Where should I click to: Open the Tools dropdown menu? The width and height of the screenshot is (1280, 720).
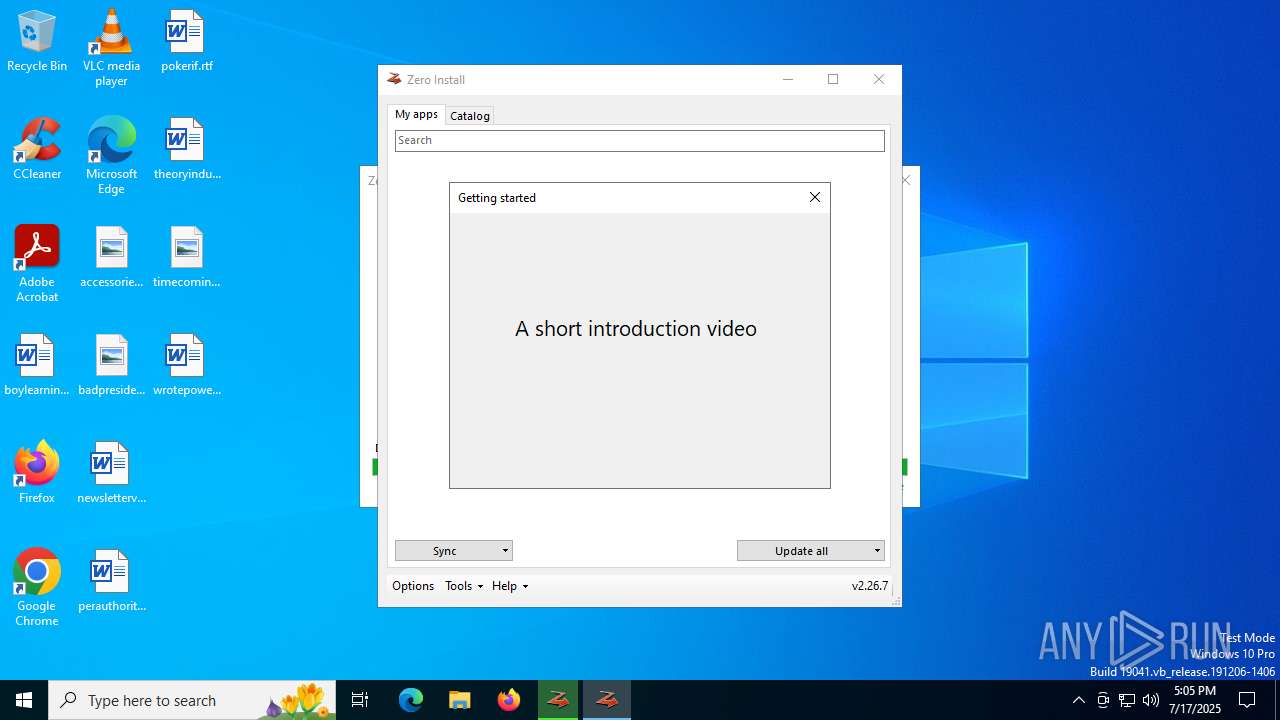point(464,586)
